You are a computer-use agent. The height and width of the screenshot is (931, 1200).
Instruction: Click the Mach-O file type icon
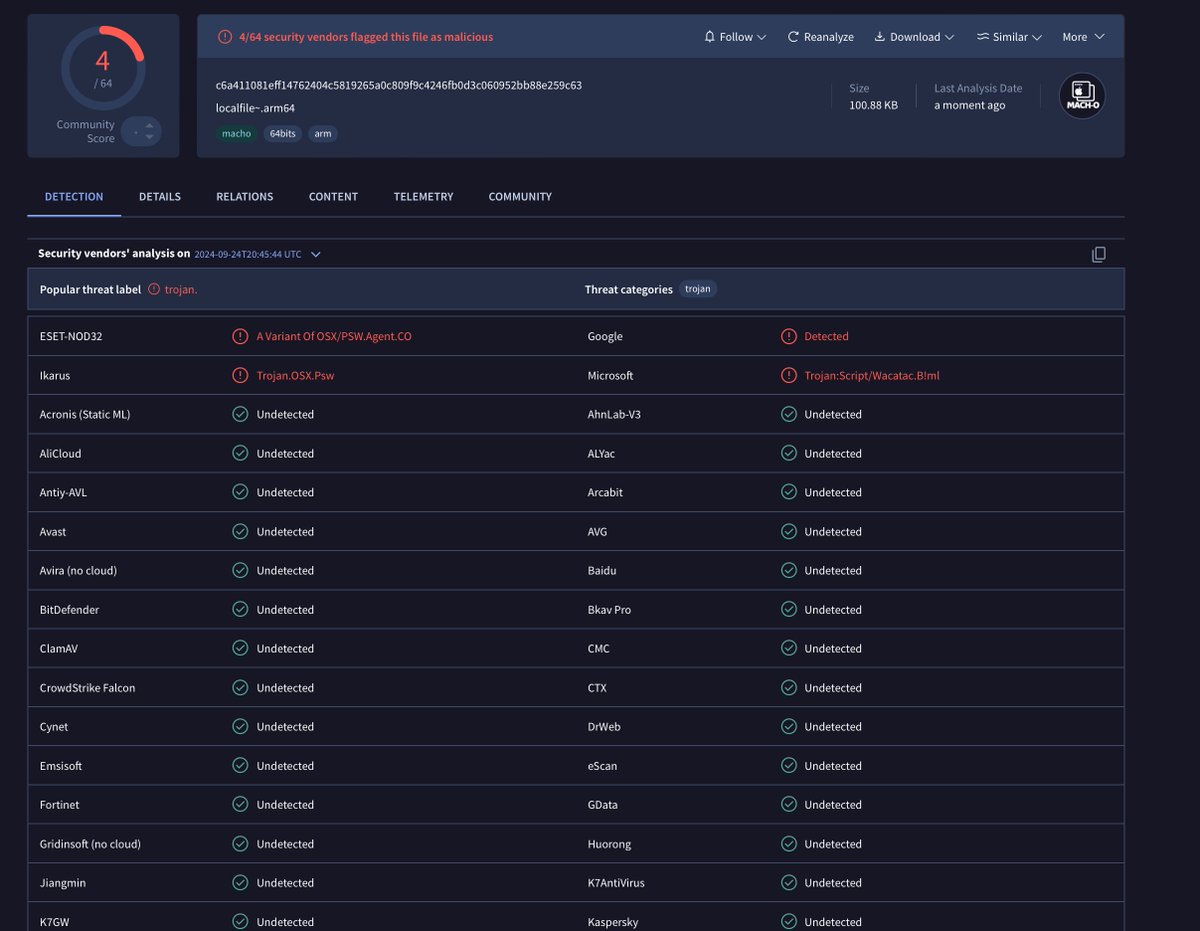coord(1082,96)
